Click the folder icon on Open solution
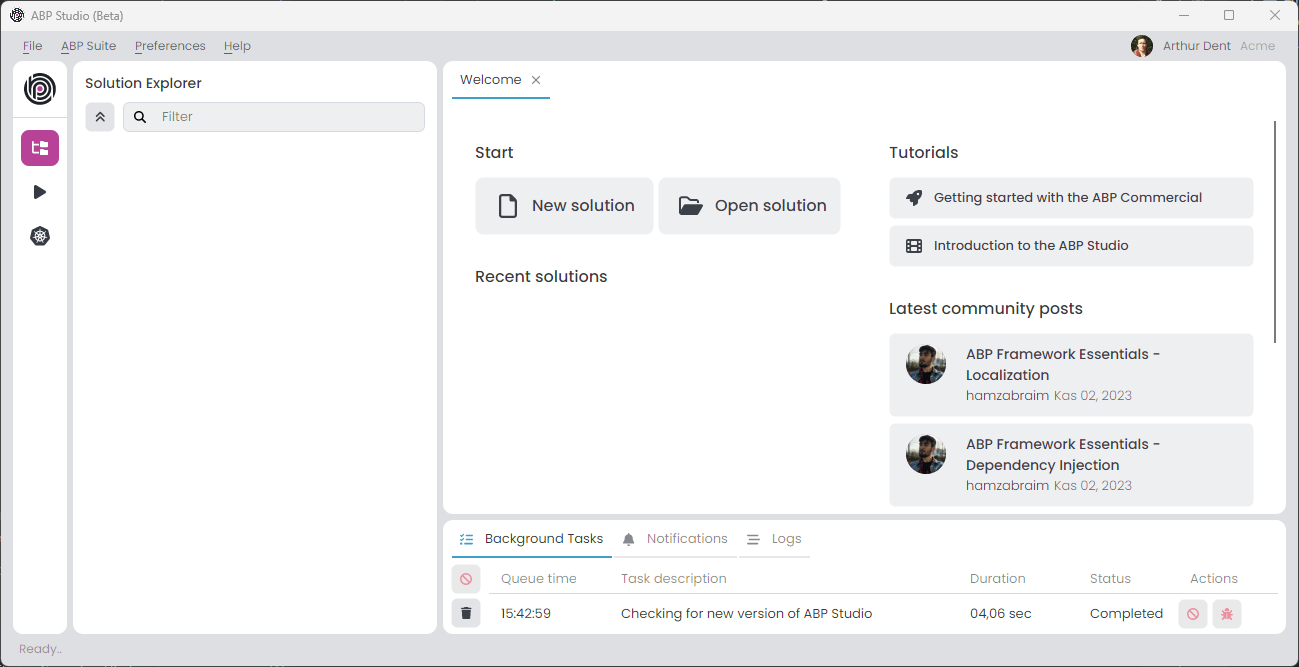The width and height of the screenshot is (1299, 667). click(x=691, y=206)
